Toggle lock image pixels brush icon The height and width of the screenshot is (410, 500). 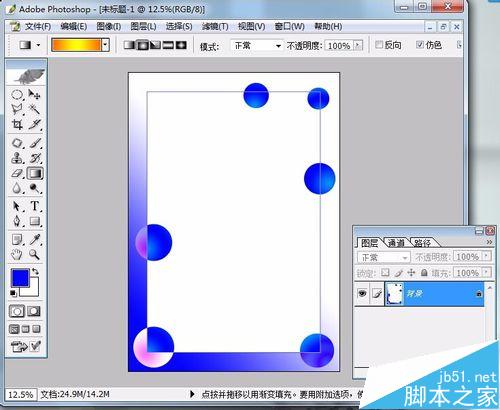coord(399,273)
